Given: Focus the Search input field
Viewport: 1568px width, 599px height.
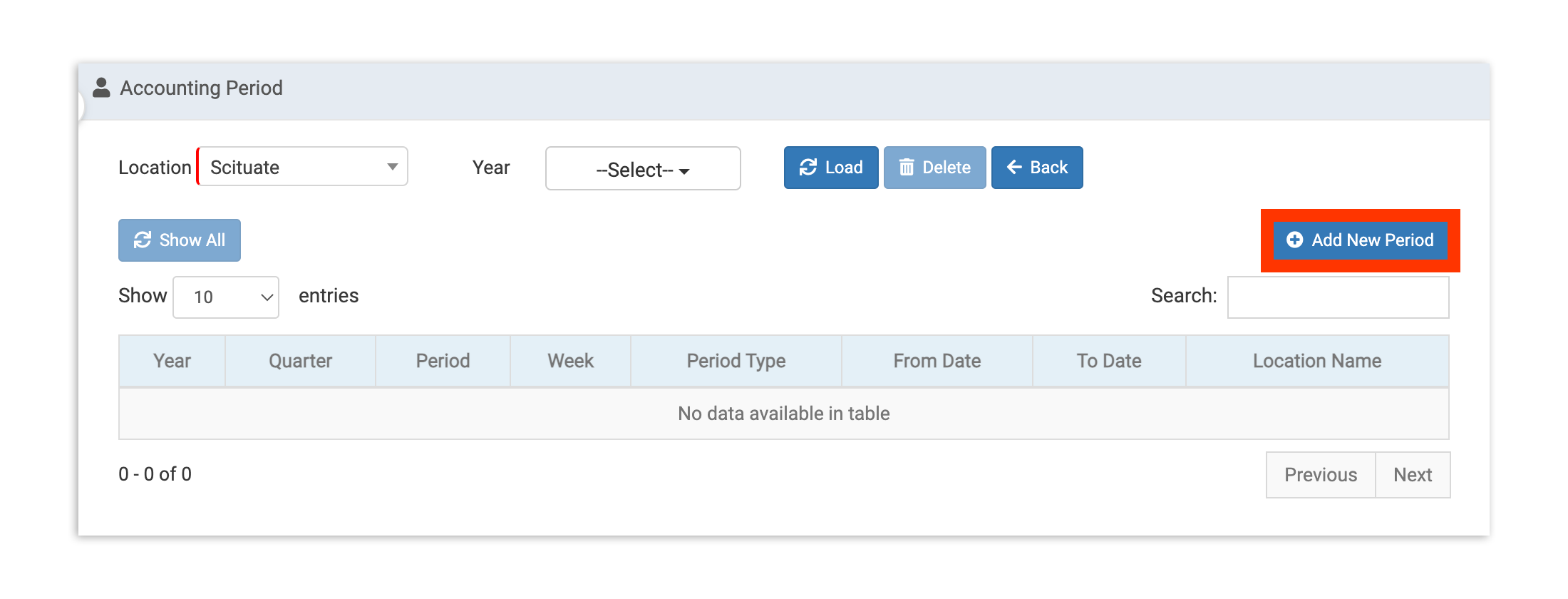Looking at the screenshot, I should (1338, 297).
